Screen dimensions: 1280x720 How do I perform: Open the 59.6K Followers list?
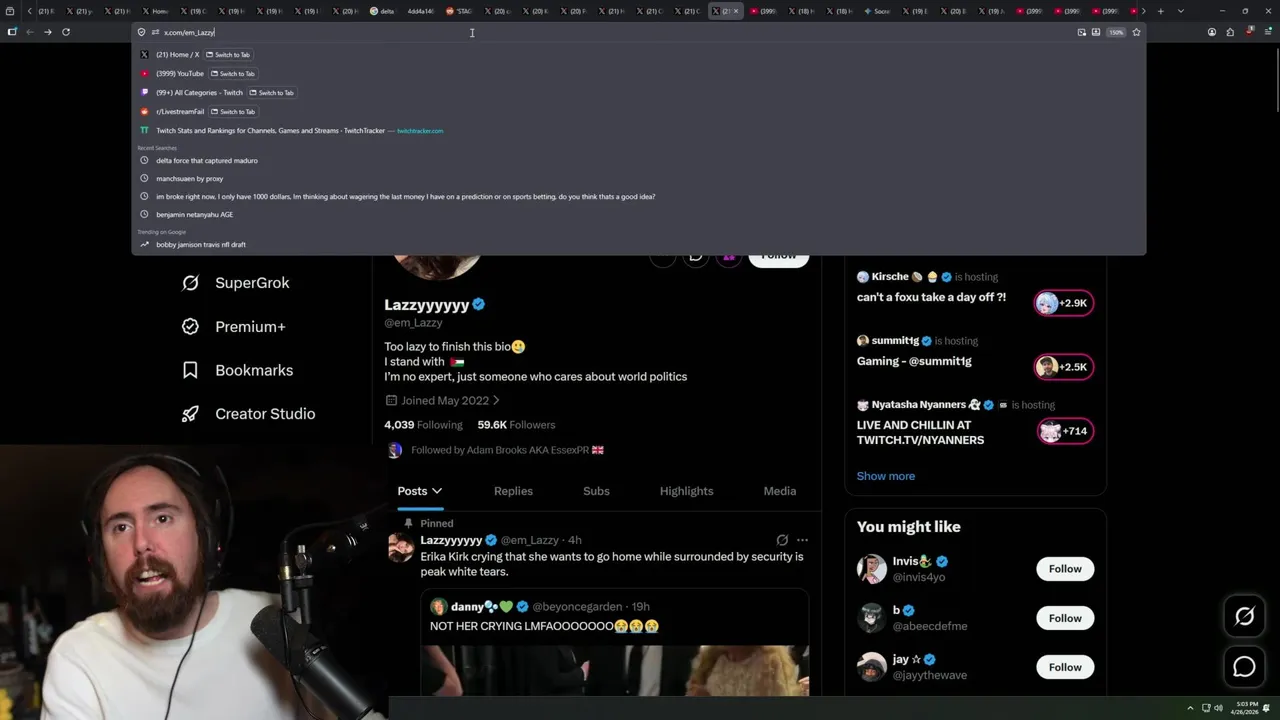516,425
